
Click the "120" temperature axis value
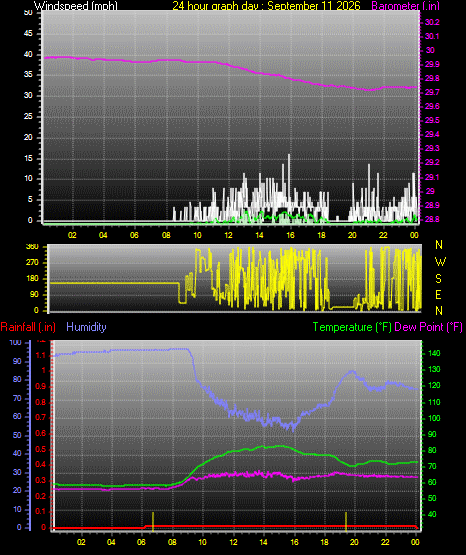tap(434, 385)
